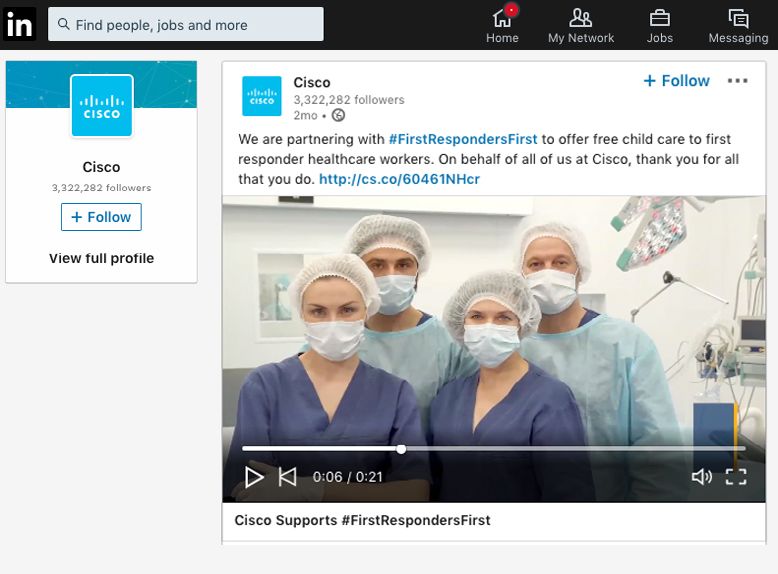Open Messaging from the top bar

[x=738, y=25]
